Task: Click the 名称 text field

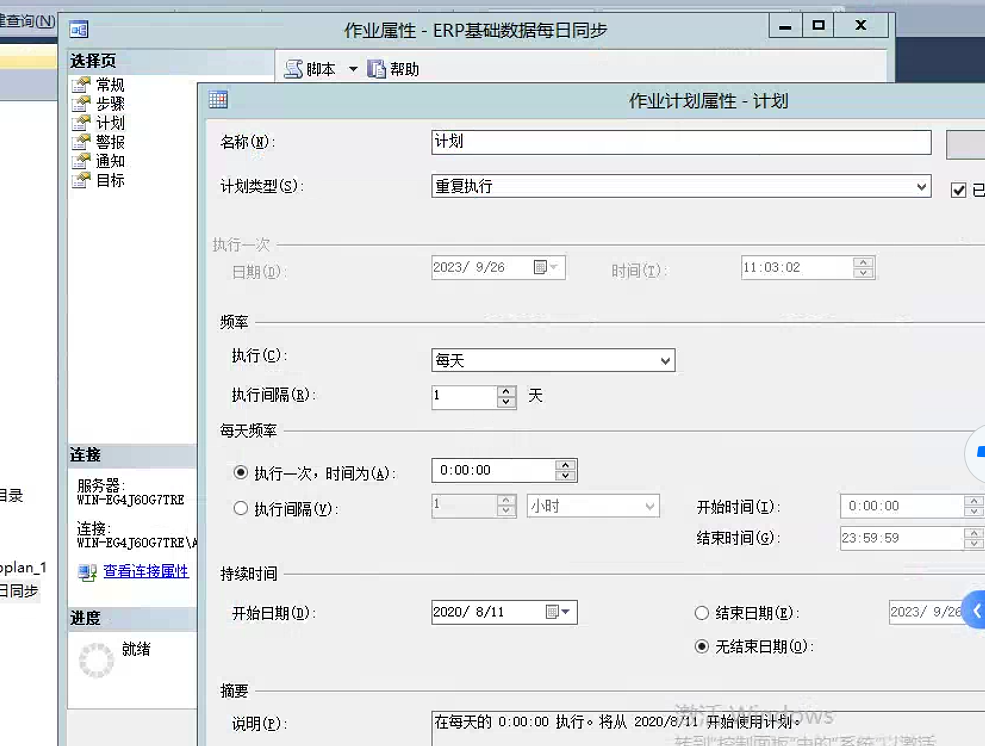Action: tap(680, 142)
